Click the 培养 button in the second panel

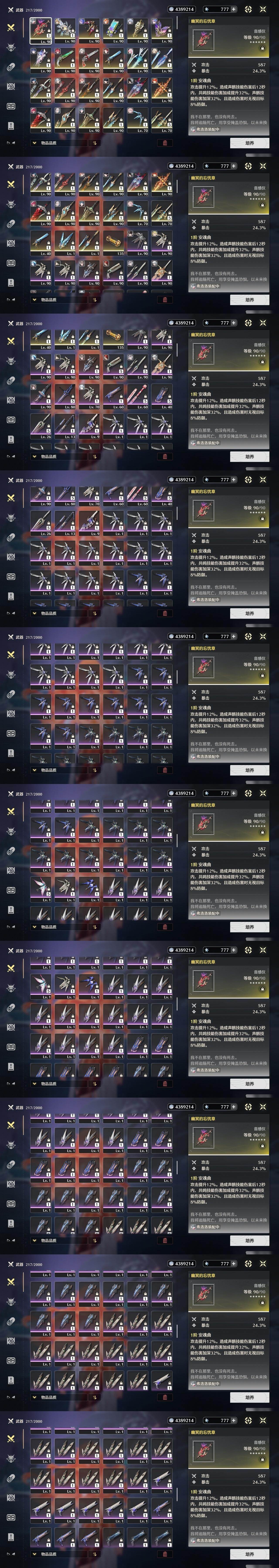coord(249,299)
